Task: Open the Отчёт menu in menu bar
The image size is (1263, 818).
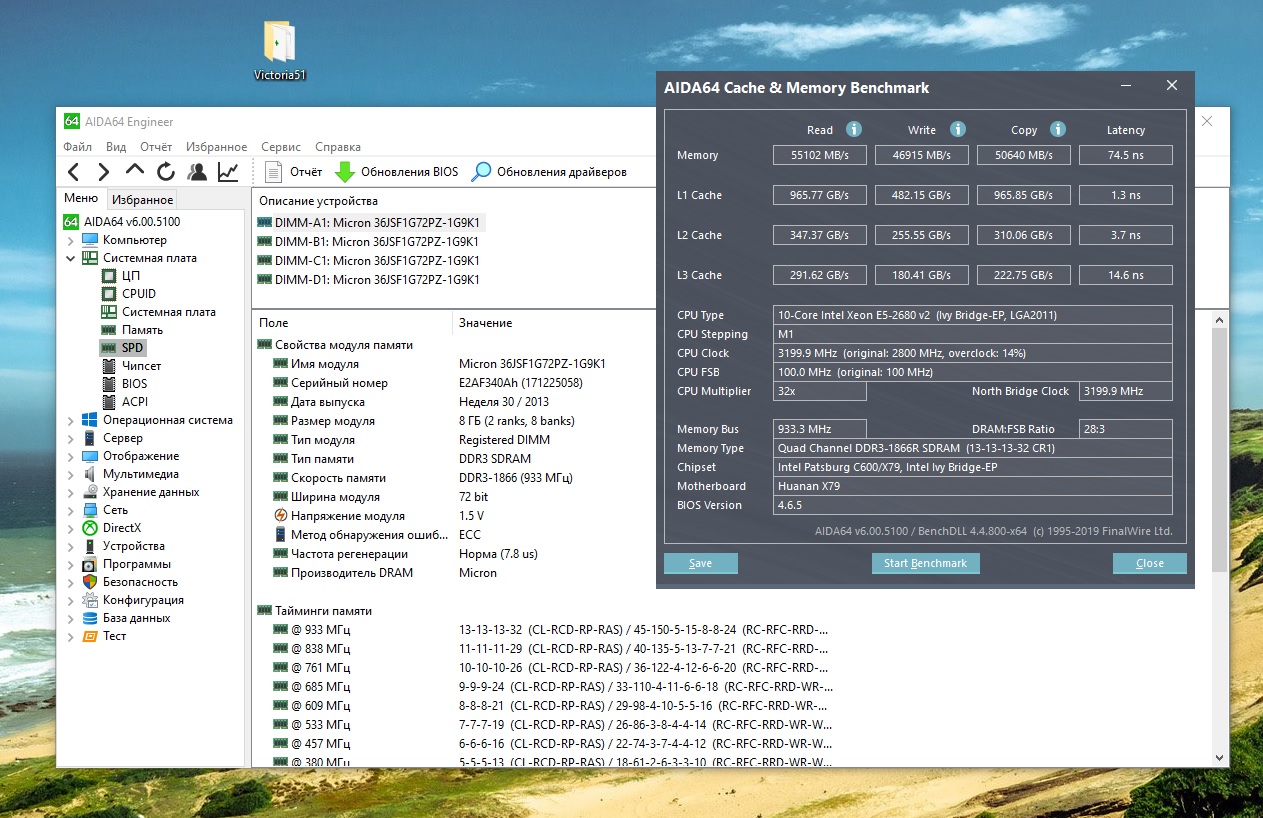Action: point(156,147)
